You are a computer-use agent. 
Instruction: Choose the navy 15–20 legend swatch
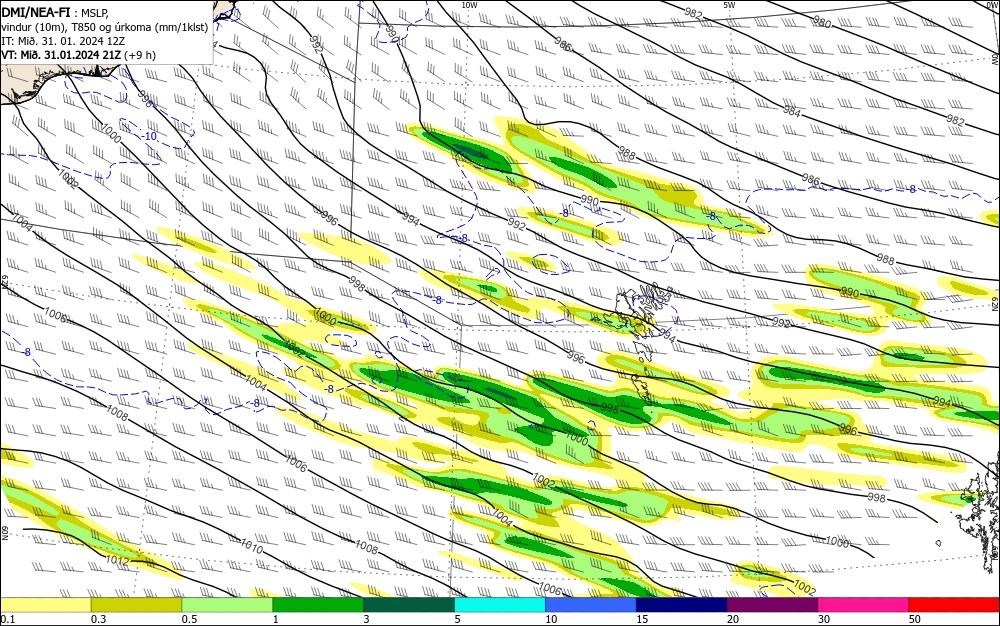[x=682, y=604]
